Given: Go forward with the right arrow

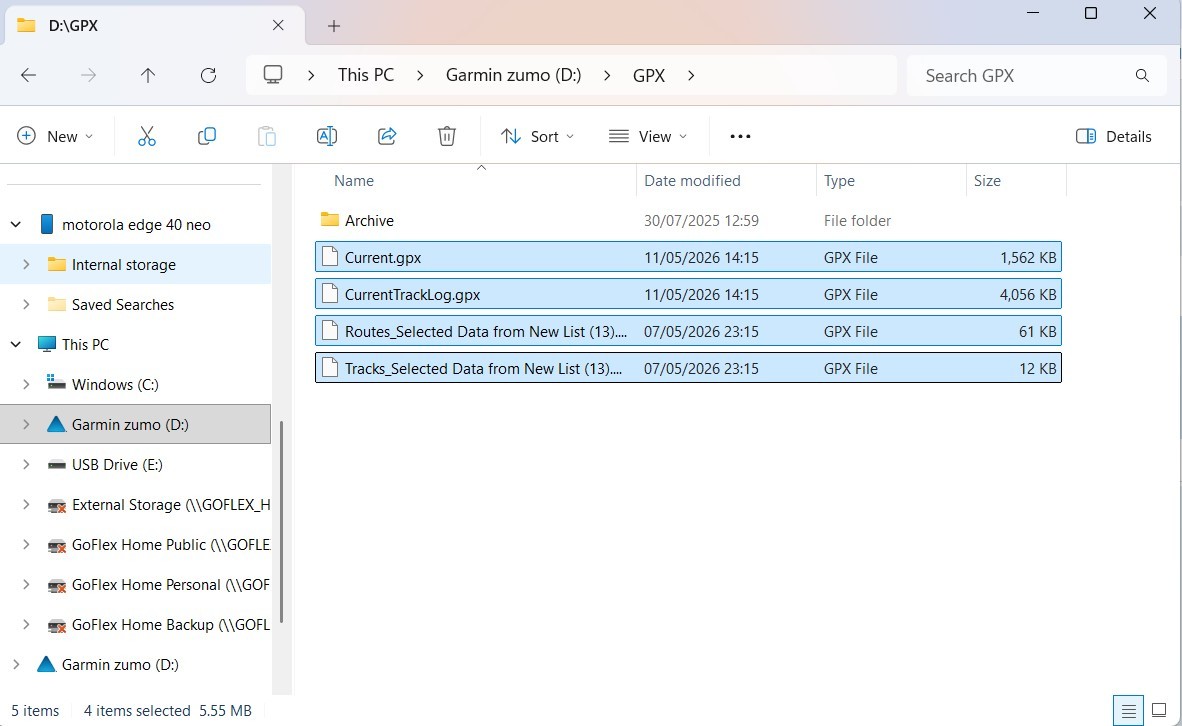Looking at the screenshot, I should pyautogui.click(x=88, y=75).
